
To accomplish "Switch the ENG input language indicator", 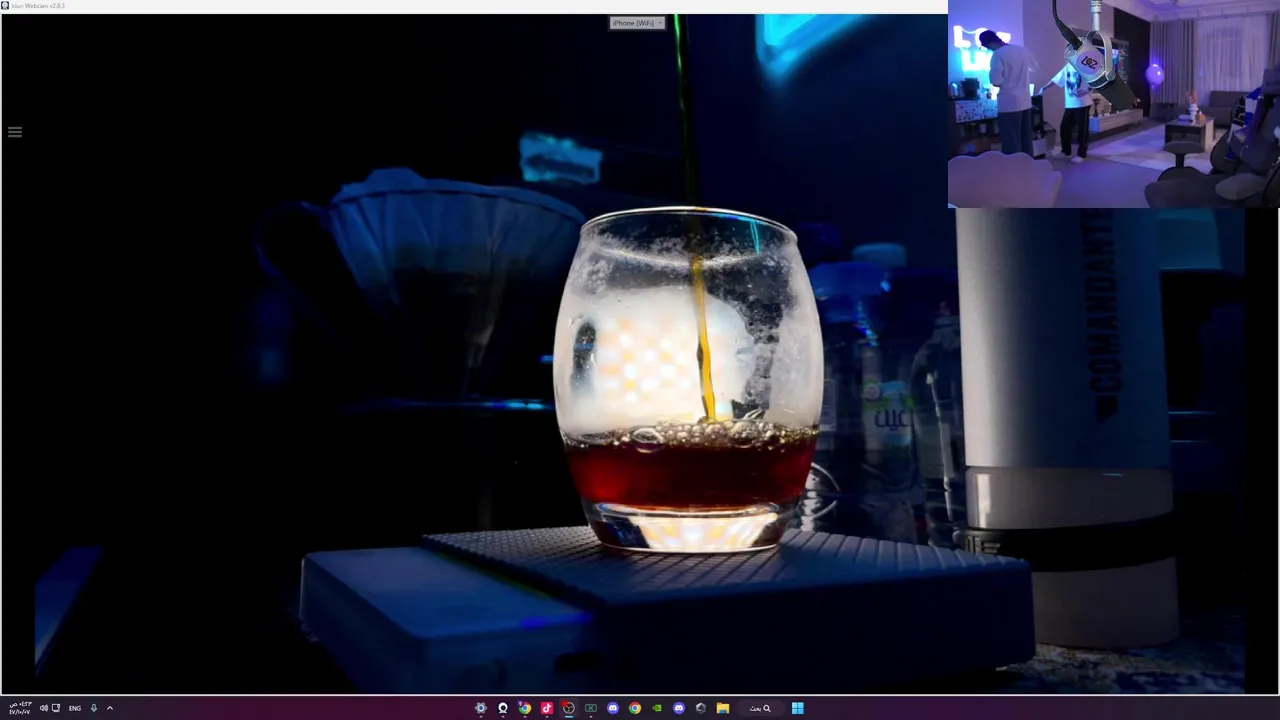I will click(75, 708).
